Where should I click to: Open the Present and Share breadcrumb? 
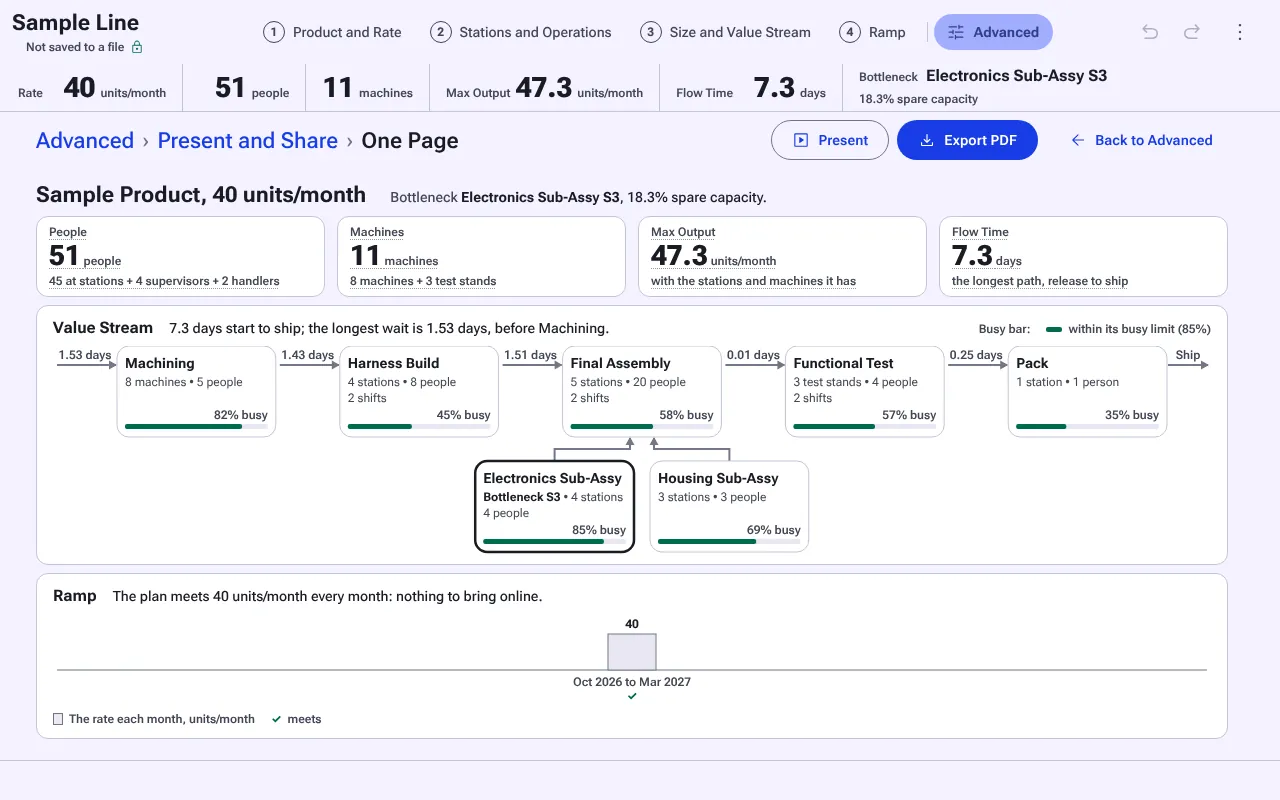tap(248, 141)
